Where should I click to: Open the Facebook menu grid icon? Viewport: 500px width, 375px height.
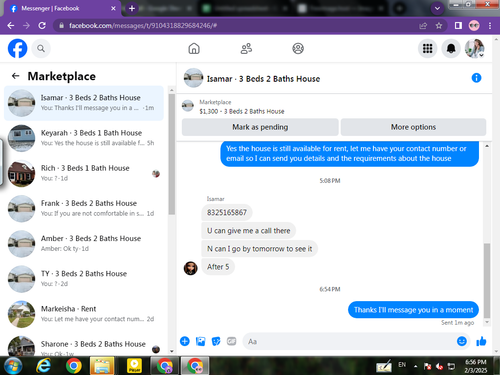tap(427, 49)
